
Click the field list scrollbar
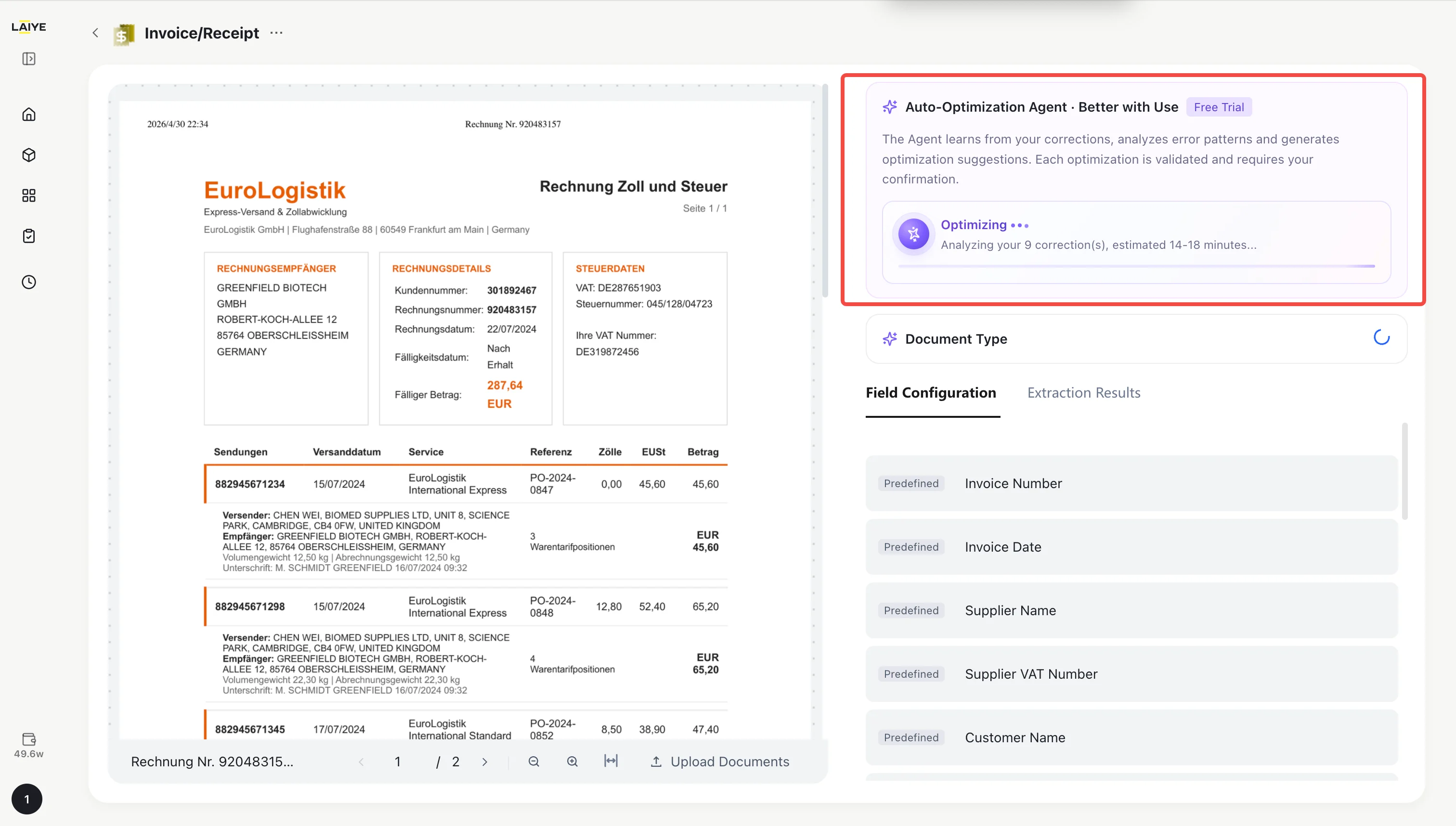tap(1404, 471)
